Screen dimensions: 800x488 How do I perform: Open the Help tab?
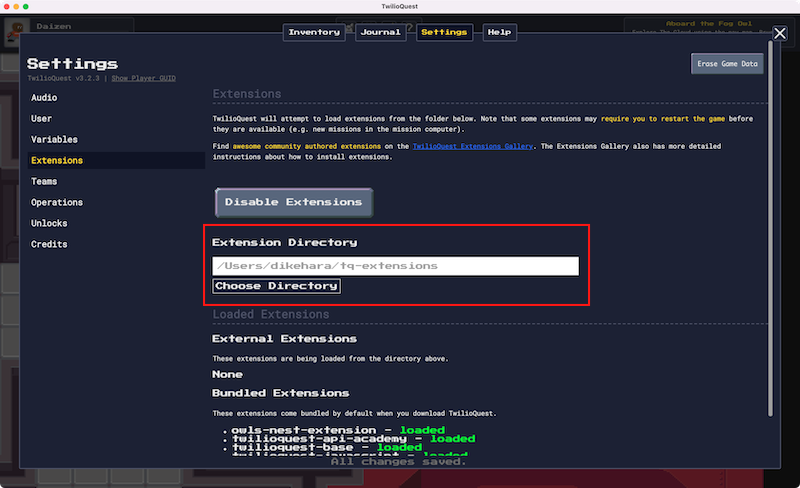499,32
